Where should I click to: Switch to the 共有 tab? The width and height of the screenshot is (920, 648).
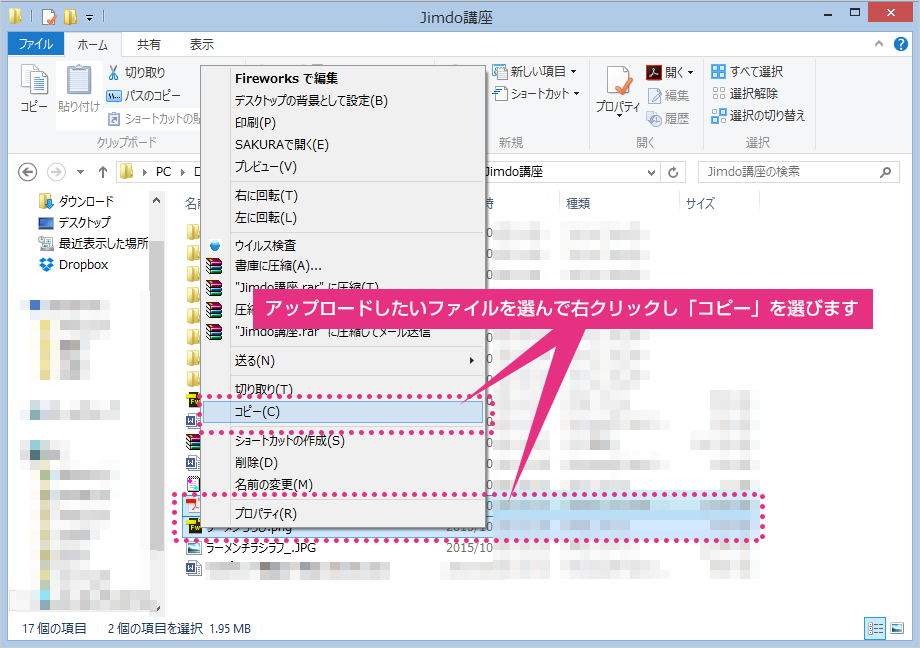148,45
